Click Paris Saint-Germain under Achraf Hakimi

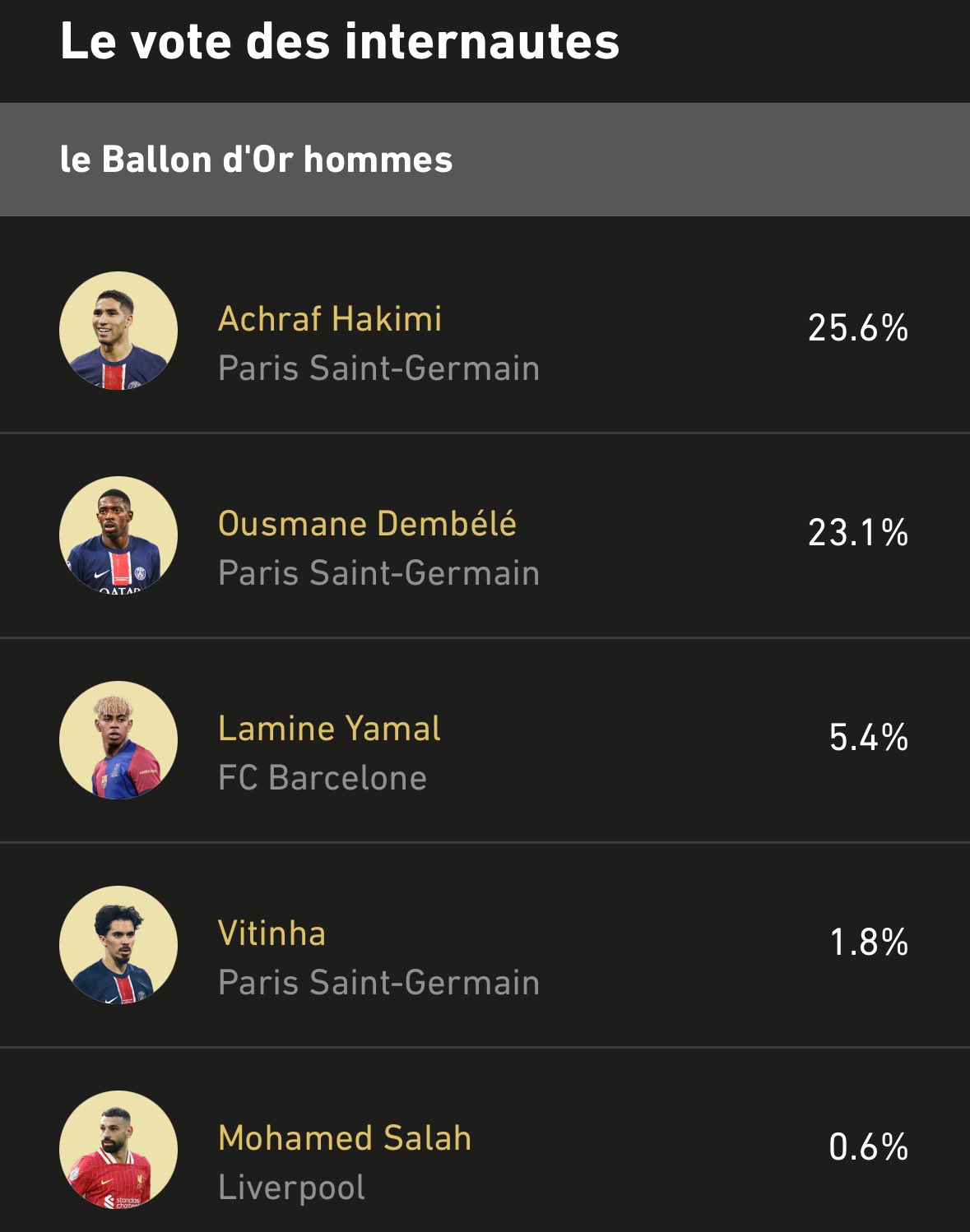click(378, 368)
